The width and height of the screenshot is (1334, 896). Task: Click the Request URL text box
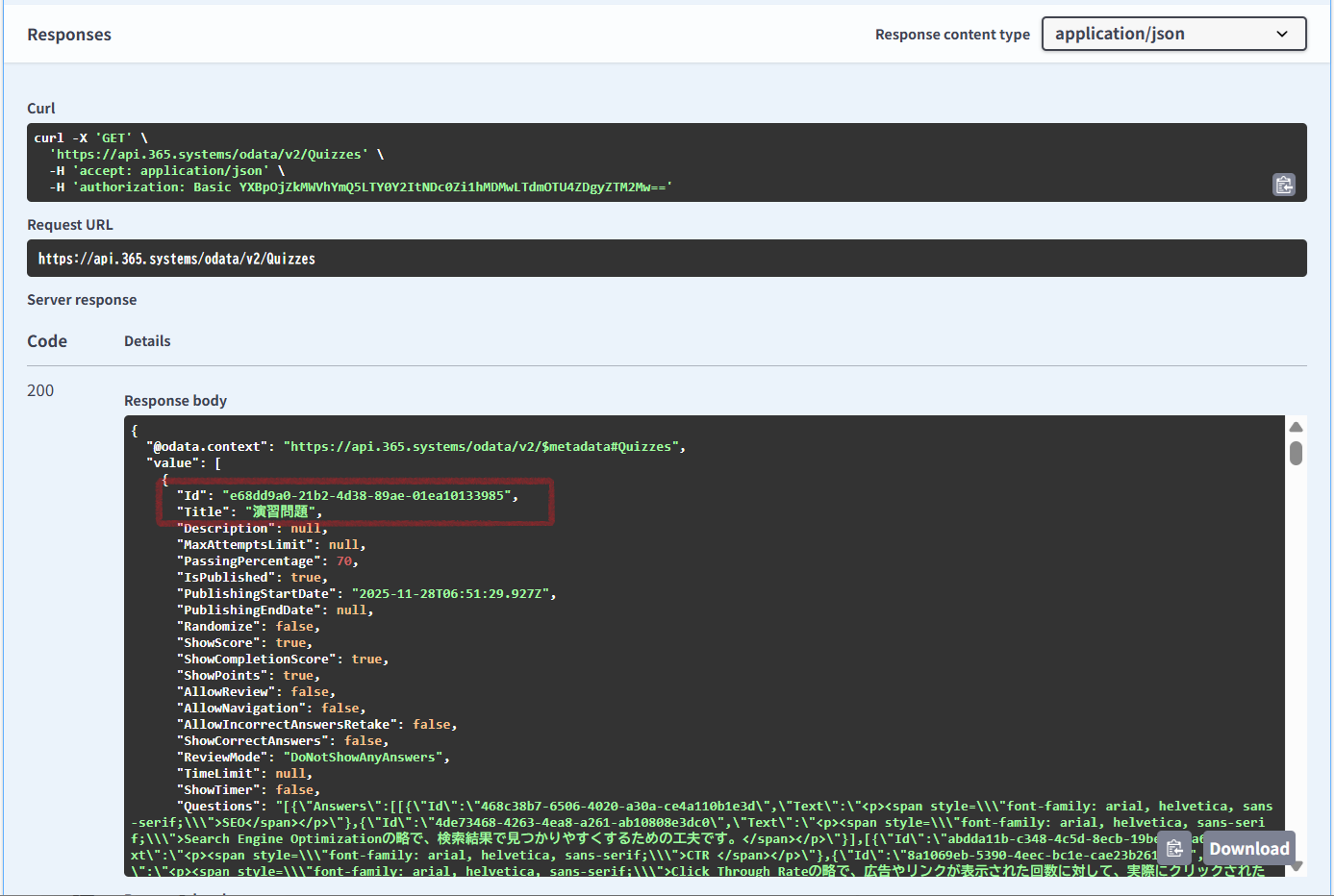(667, 259)
